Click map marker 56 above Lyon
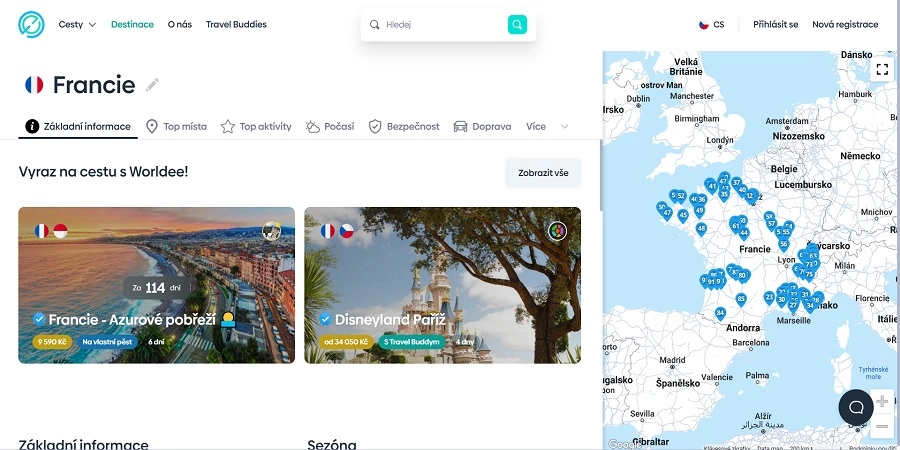900x450 pixels. tap(783, 244)
